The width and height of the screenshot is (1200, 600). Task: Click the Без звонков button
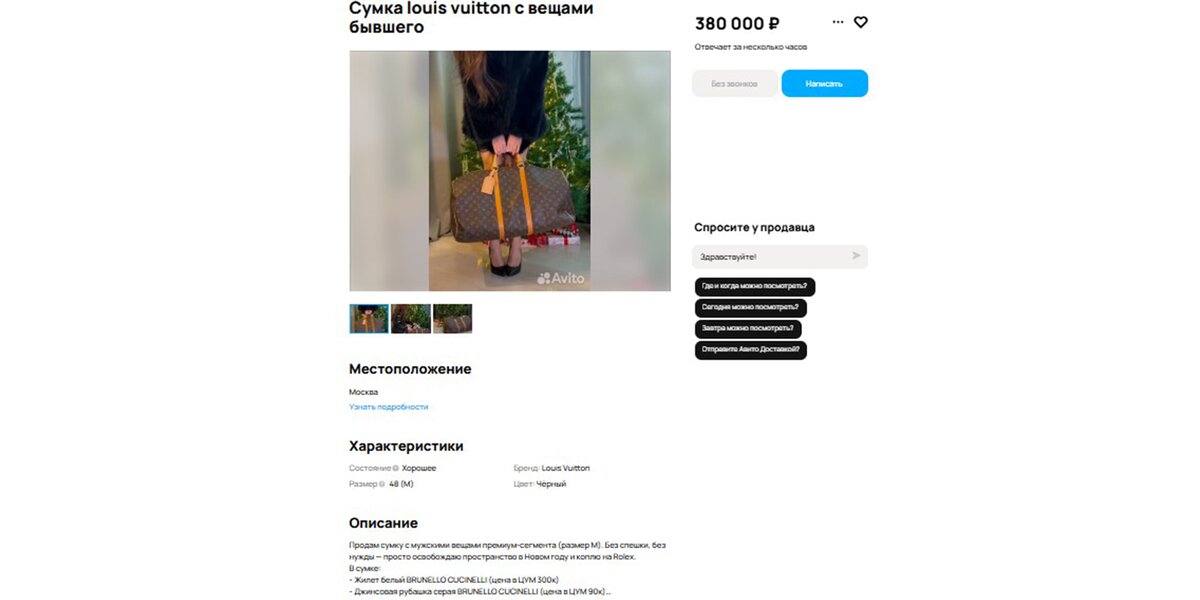(734, 84)
